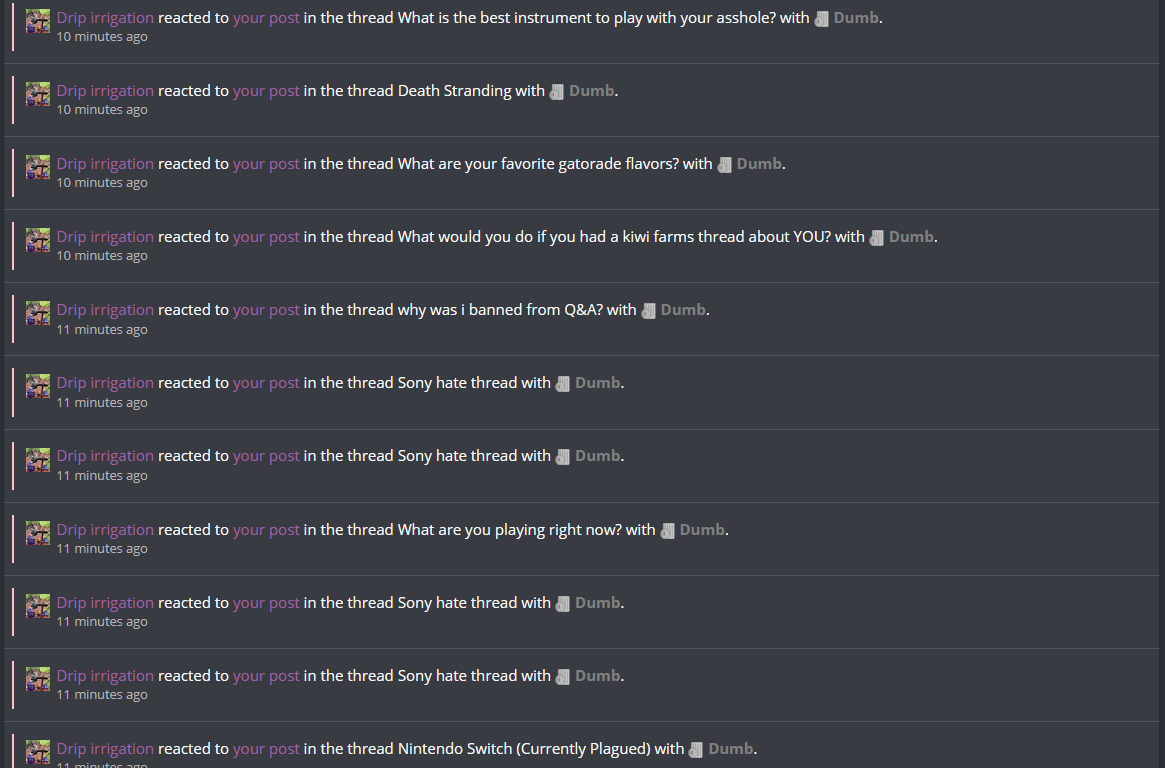The width and height of the screenshot is (1165, 768).
Task: Click Dumb icon in best instrument thread row
Action: pos(821,19)
